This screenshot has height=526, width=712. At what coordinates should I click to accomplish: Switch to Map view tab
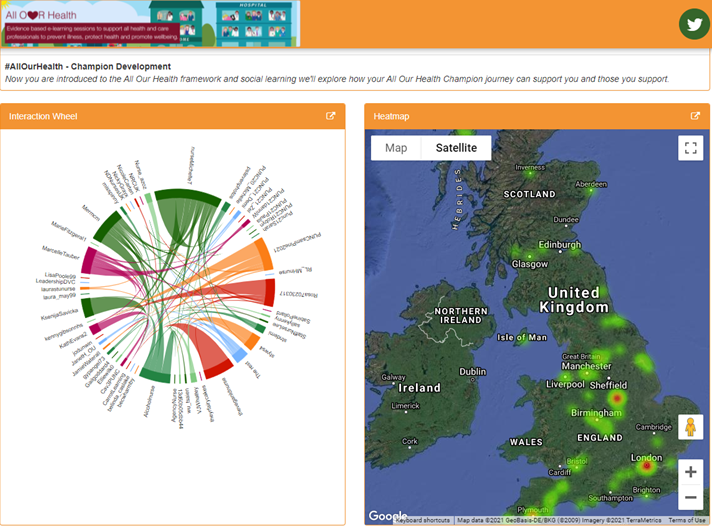click(x=396, y=148)
